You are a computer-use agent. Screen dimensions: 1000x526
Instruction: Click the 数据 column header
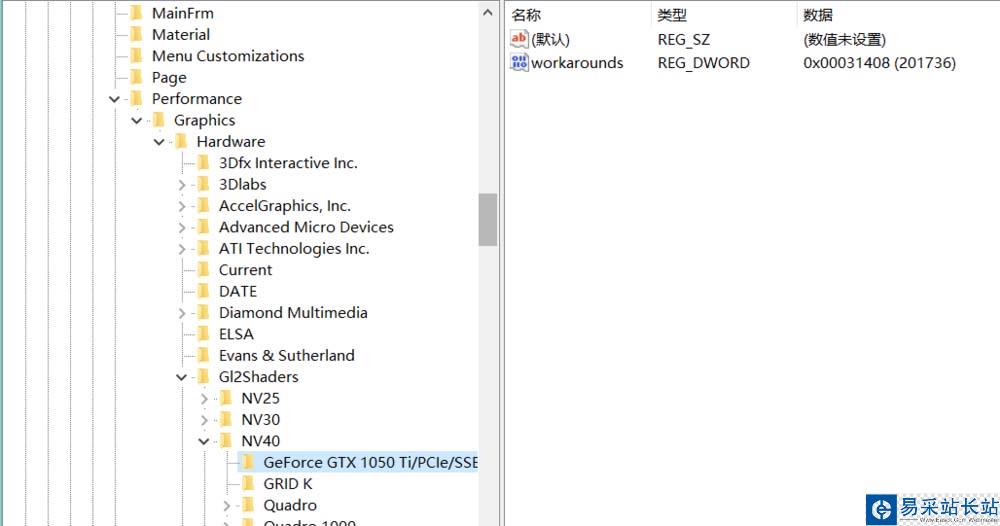818,15
